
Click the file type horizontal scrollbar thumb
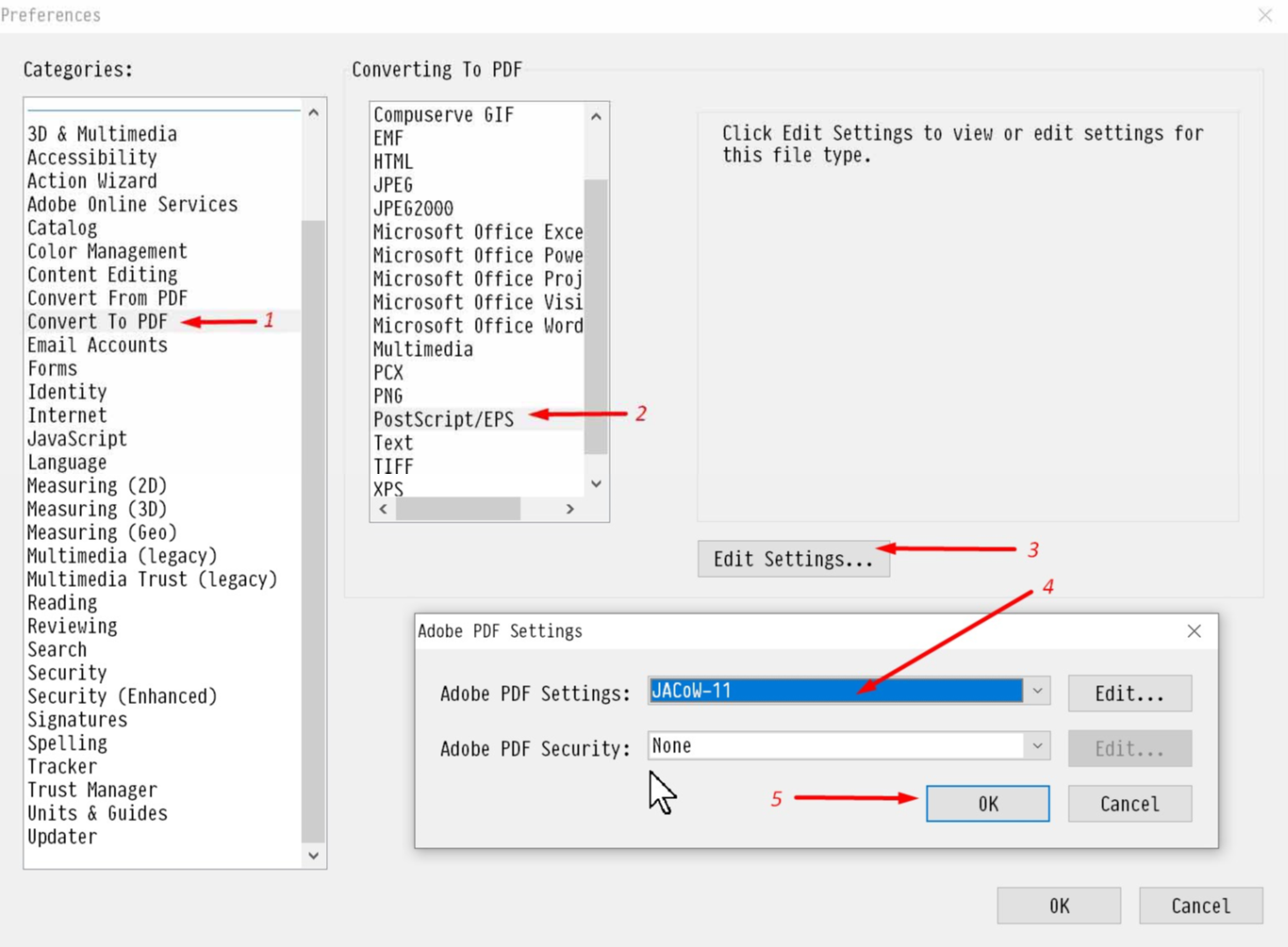457,509
